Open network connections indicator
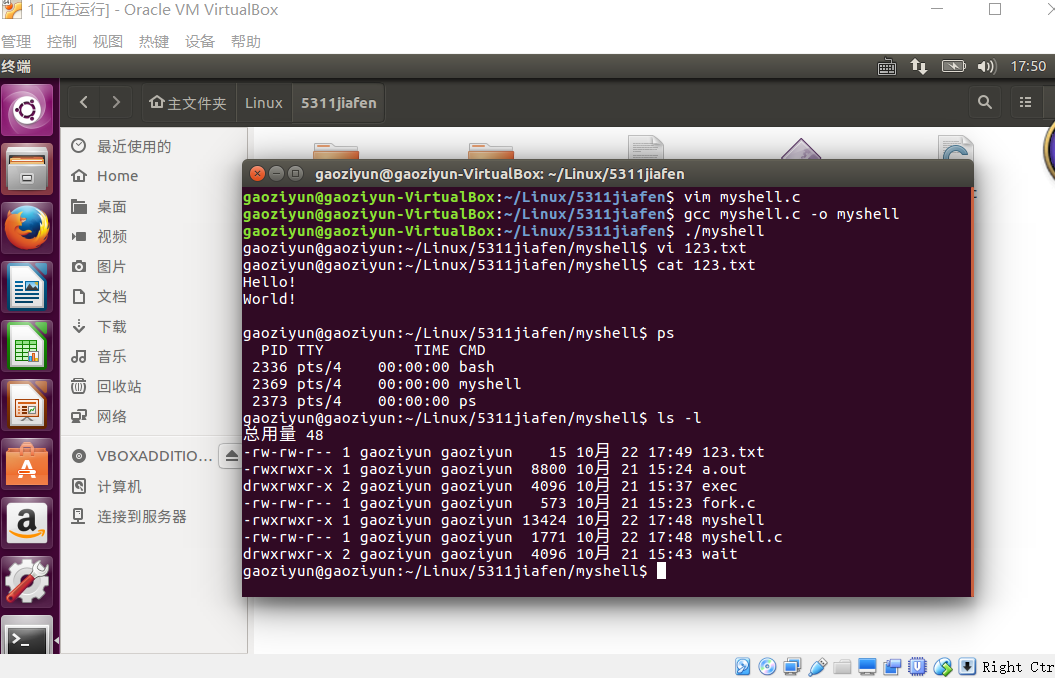Image resolution: width=1055 pixels, height=678 pixels. point(919,66)
